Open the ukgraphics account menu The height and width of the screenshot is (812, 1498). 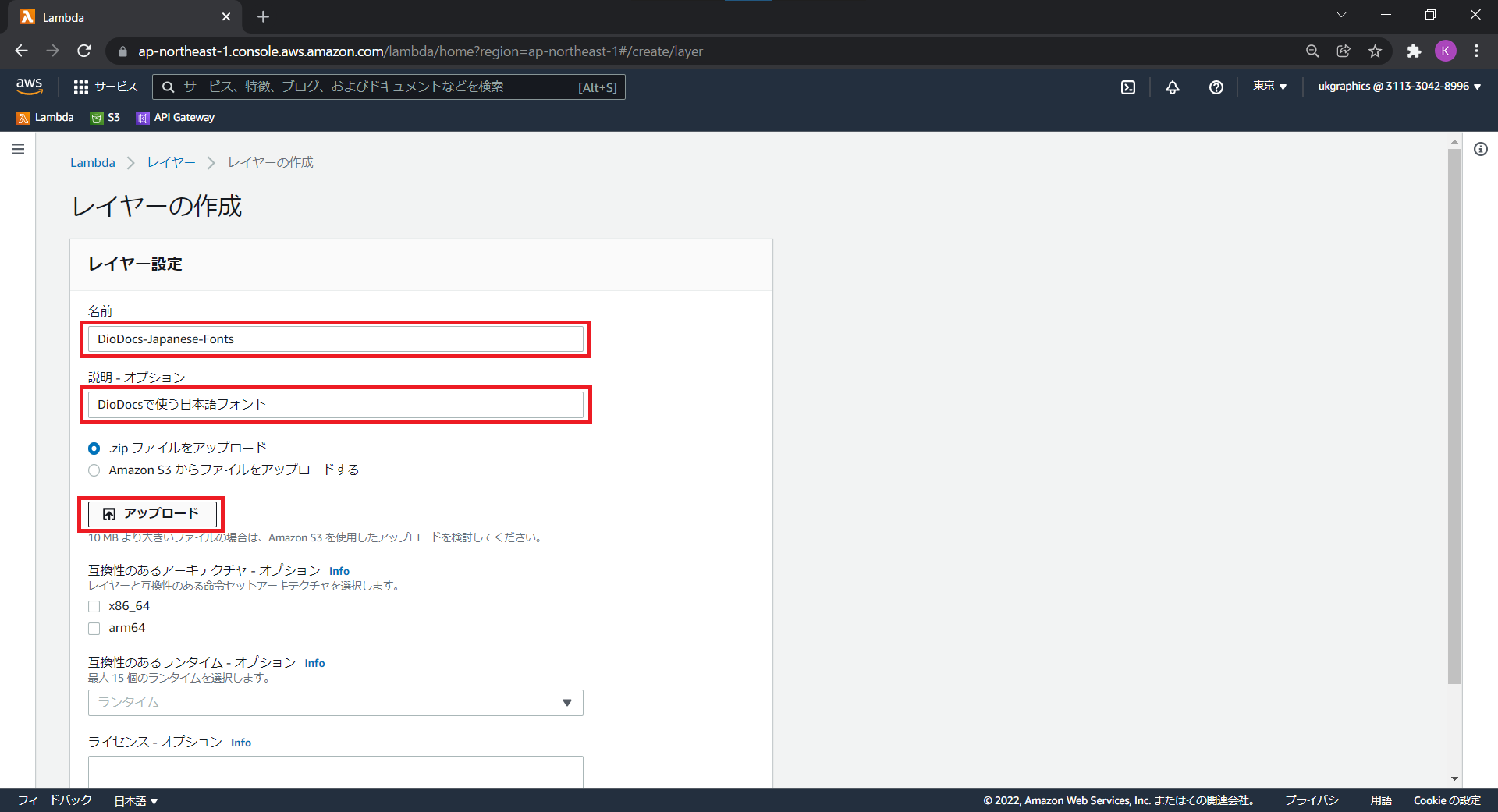pyautogui.click(x=1400, y=87)
